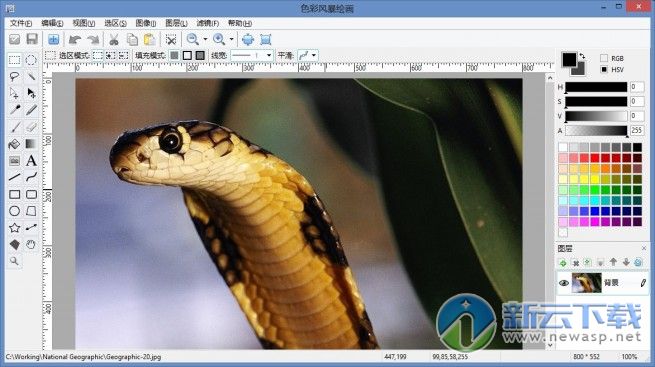The image size is (655, 367).
Task: Expand the zoom out dropdown arrow
Action: pos(205,39)
